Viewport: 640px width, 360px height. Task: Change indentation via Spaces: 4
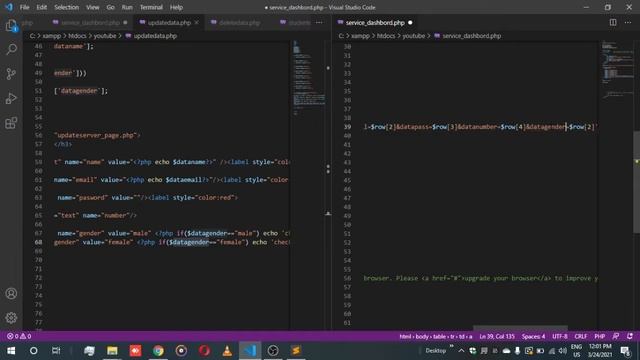pos(533,336)
